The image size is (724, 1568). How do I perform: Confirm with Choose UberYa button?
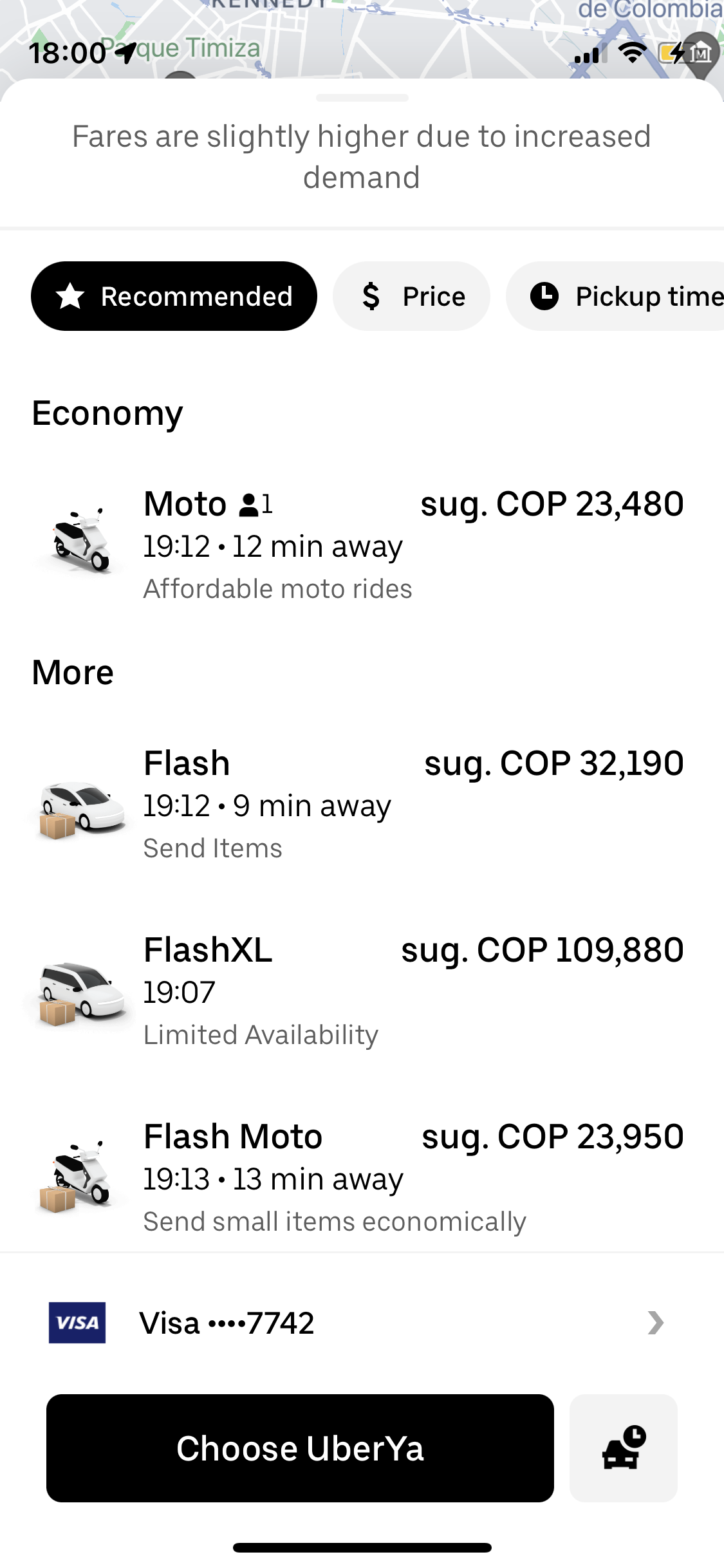point(300,1448)
